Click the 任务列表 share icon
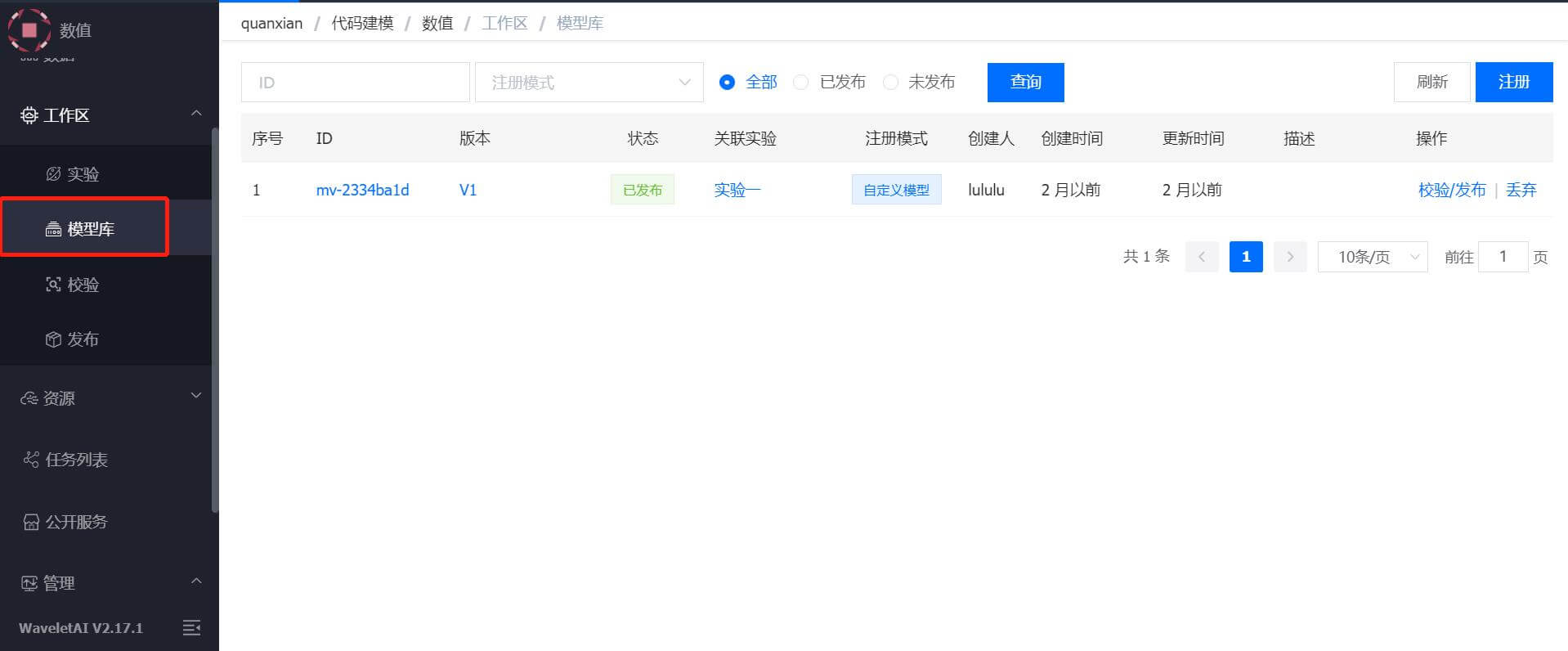The width and height of the screenshot is (1568, 651). point(31,460)
